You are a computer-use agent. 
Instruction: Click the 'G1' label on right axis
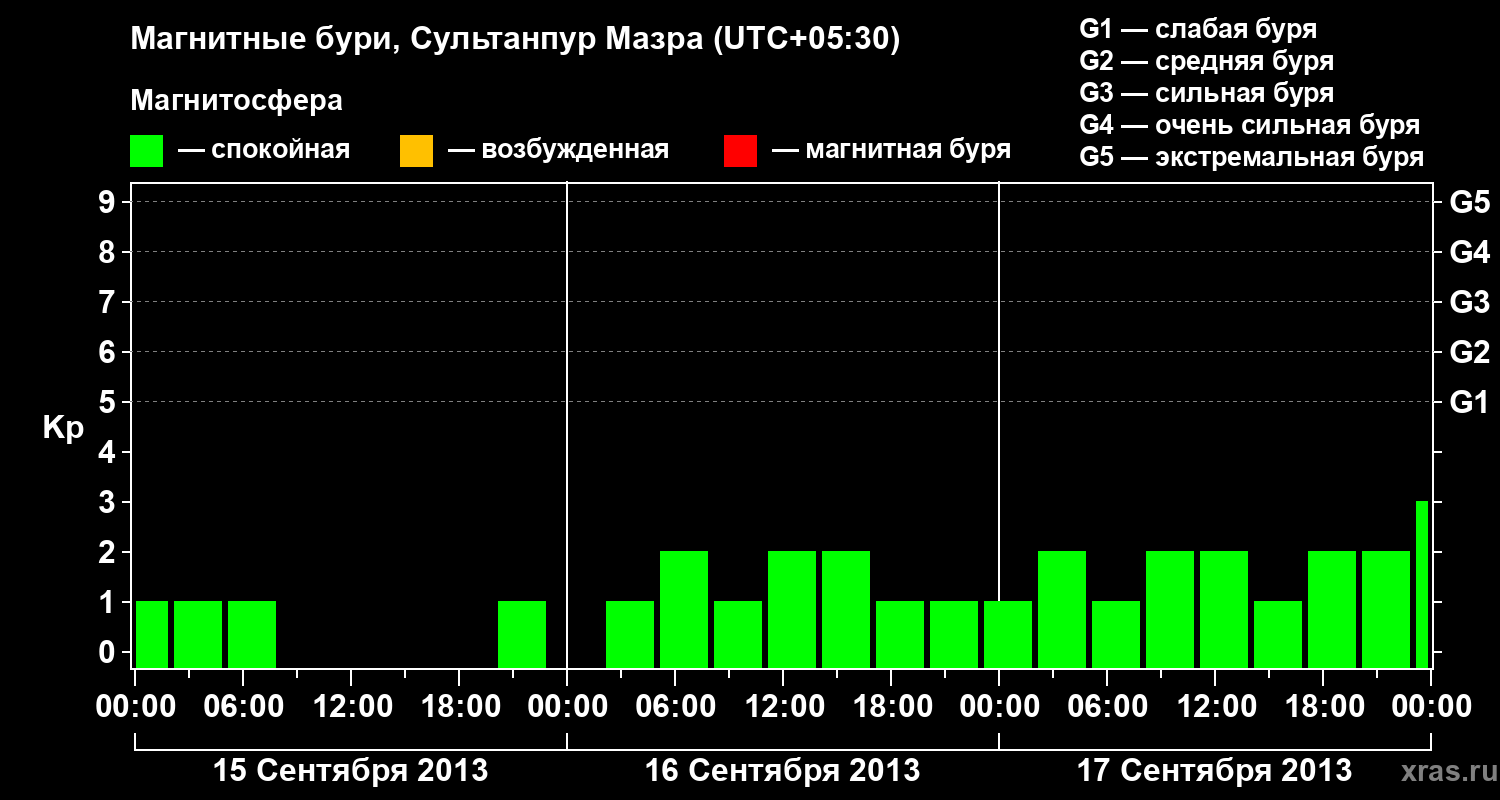1469,403
